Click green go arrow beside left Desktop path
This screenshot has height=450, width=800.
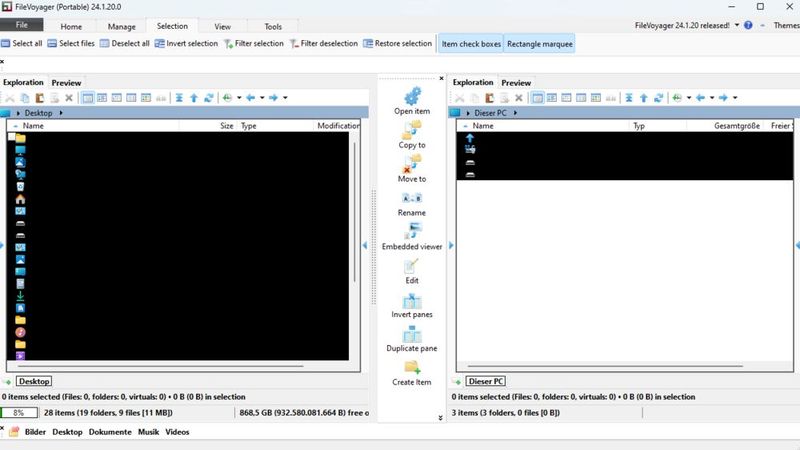[7, 382]
